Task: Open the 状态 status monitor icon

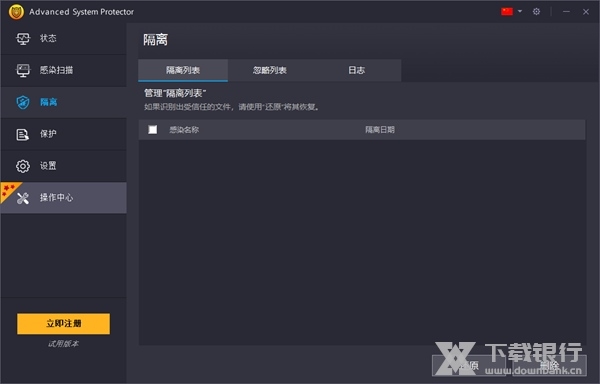Action: (23, 39)
